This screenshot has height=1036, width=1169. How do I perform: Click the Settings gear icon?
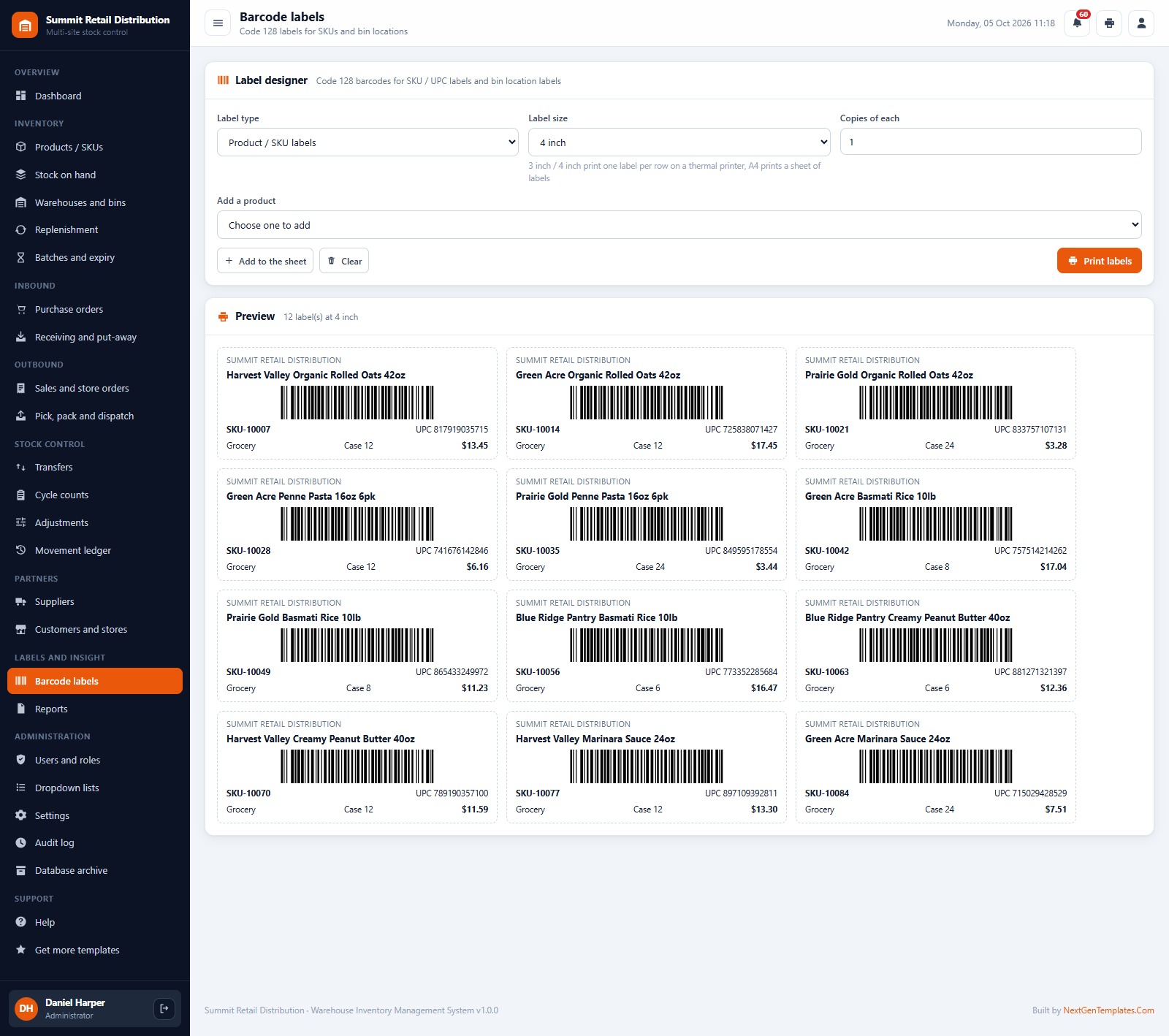(x=21, y=815)
